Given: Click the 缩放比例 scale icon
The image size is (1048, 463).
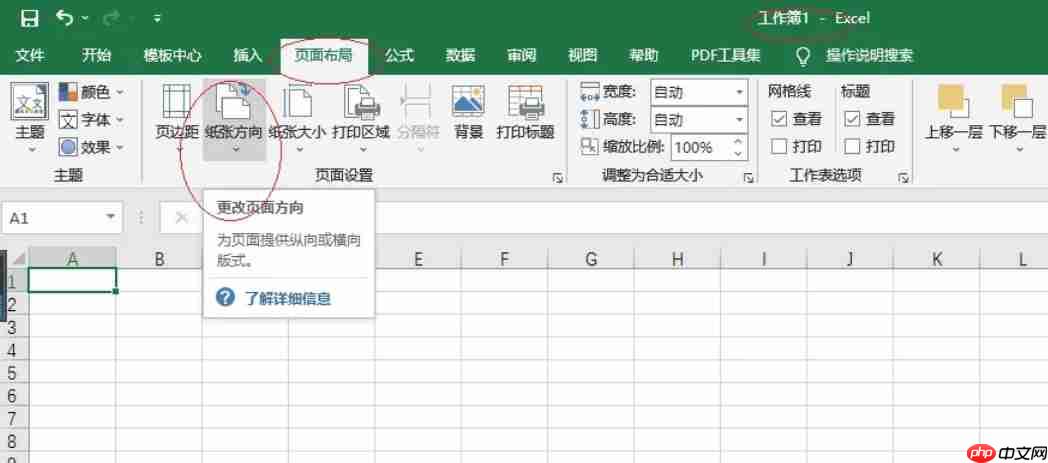Looking at the screenshot, I should tap(590, 146).
